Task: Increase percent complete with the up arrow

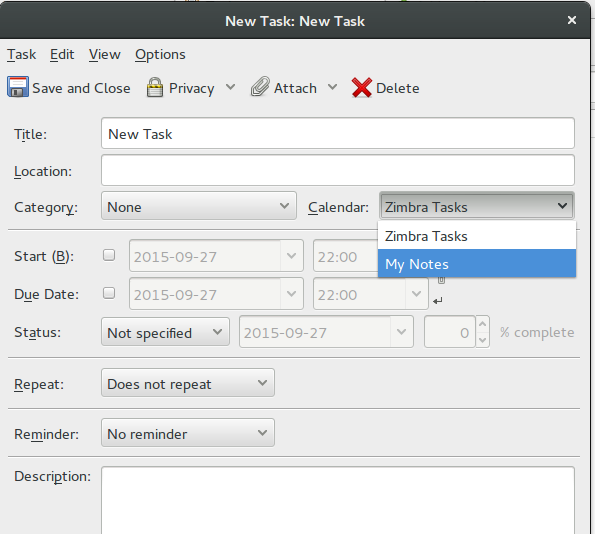Action: [482, 324]
